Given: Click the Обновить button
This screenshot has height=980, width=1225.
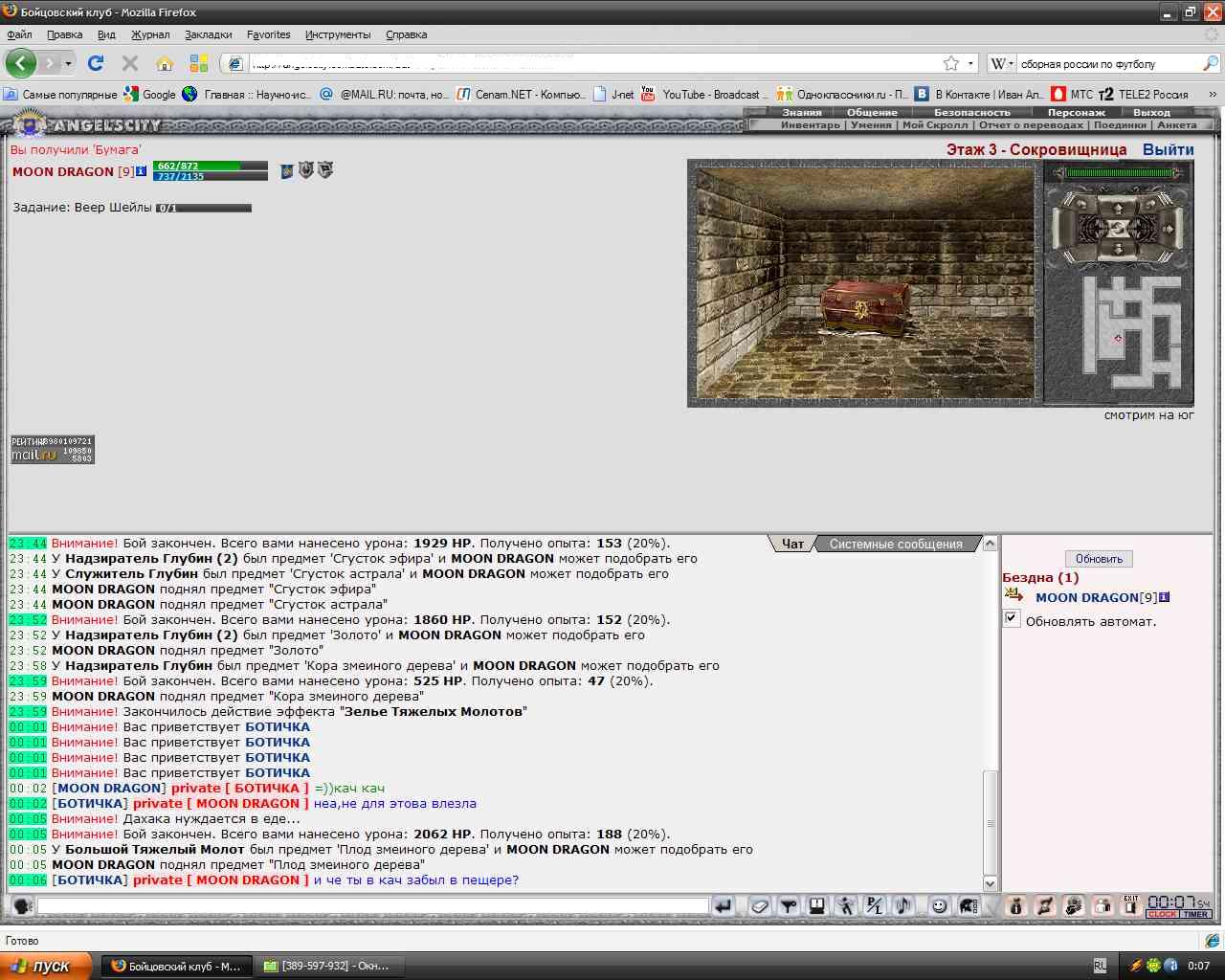Looking at the screenshot, I should pyautogui.click(x=1099, y=558).
